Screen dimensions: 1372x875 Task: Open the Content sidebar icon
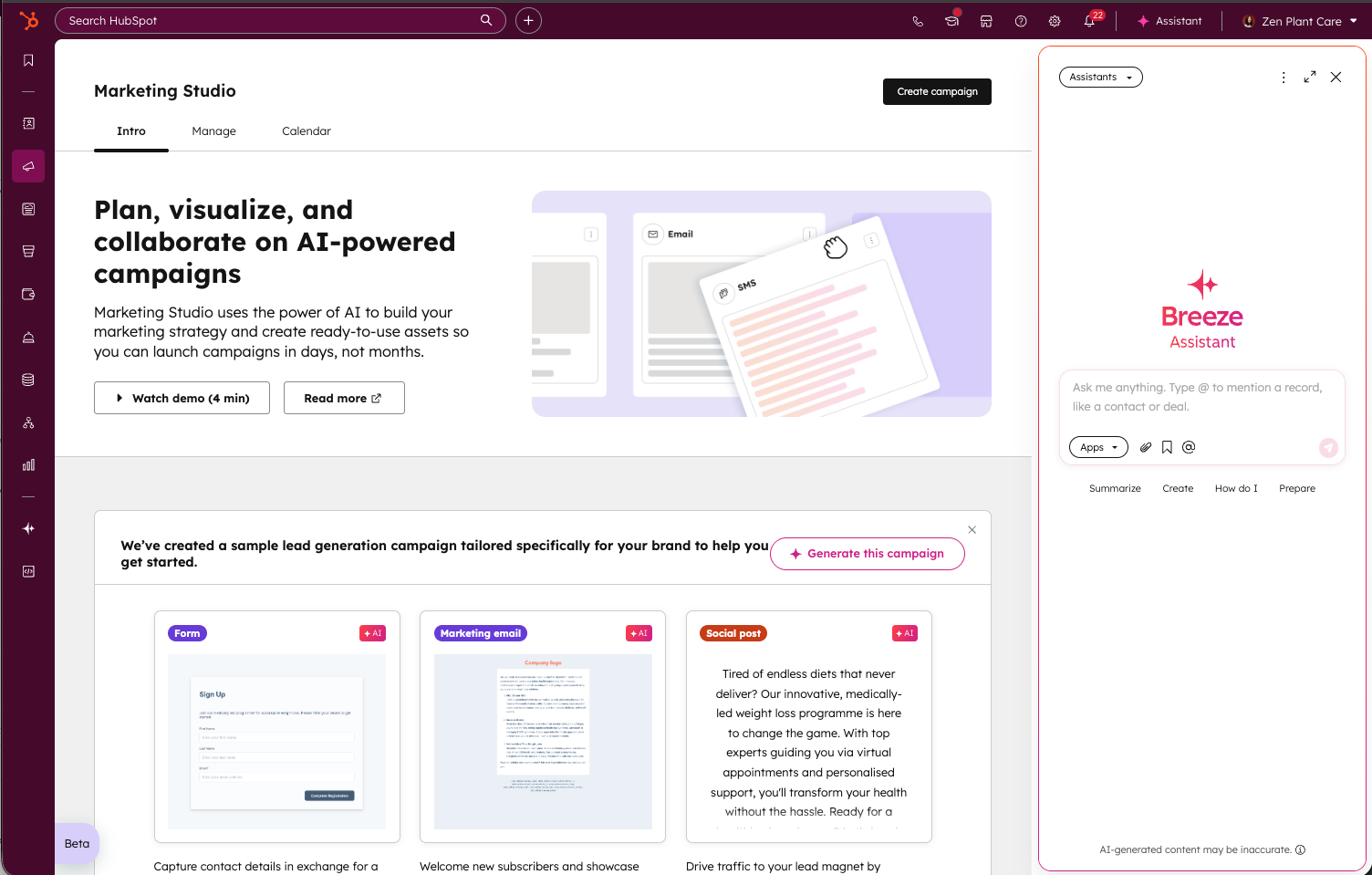pyautogui.click(x=28, y=209)
